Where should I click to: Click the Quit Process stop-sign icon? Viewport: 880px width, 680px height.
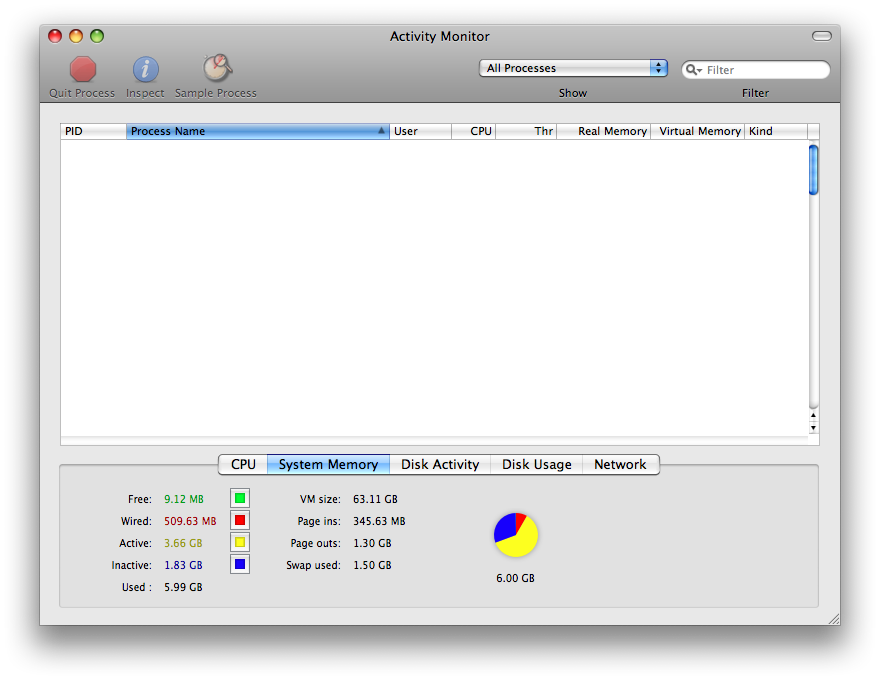click(82, 70)
